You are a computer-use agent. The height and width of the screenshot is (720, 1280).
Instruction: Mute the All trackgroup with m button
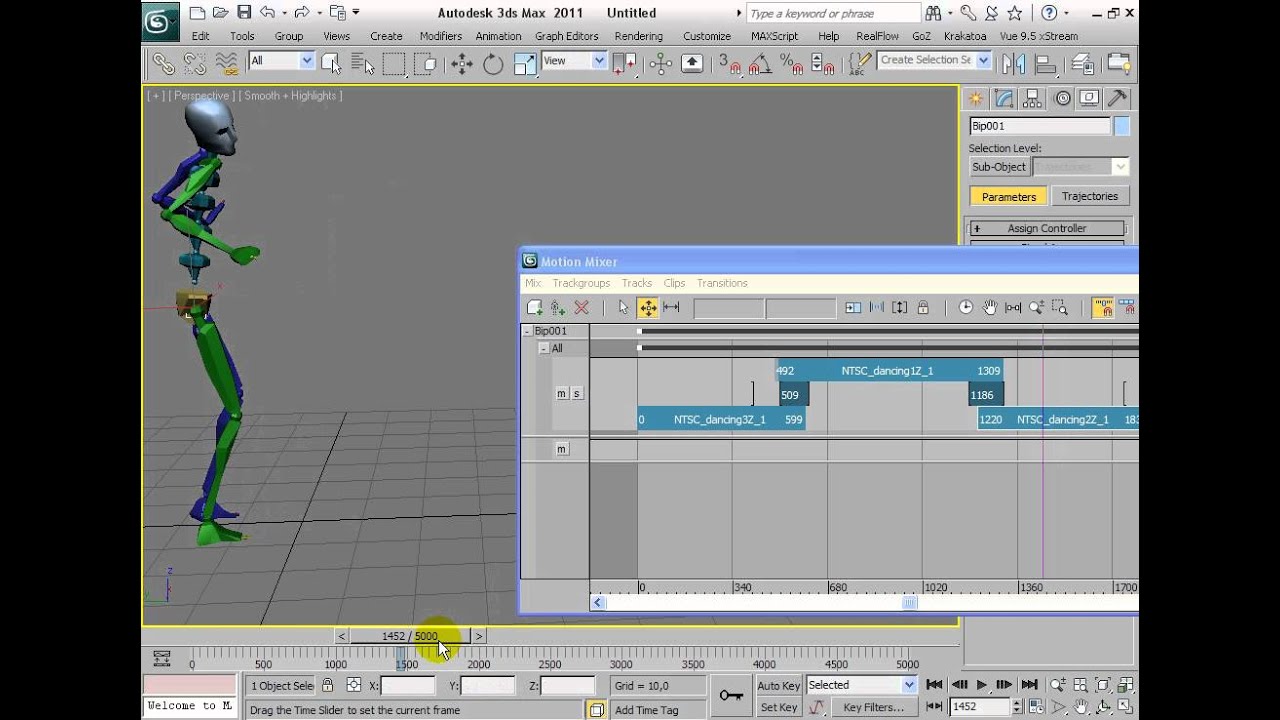[x=561, y=393]
